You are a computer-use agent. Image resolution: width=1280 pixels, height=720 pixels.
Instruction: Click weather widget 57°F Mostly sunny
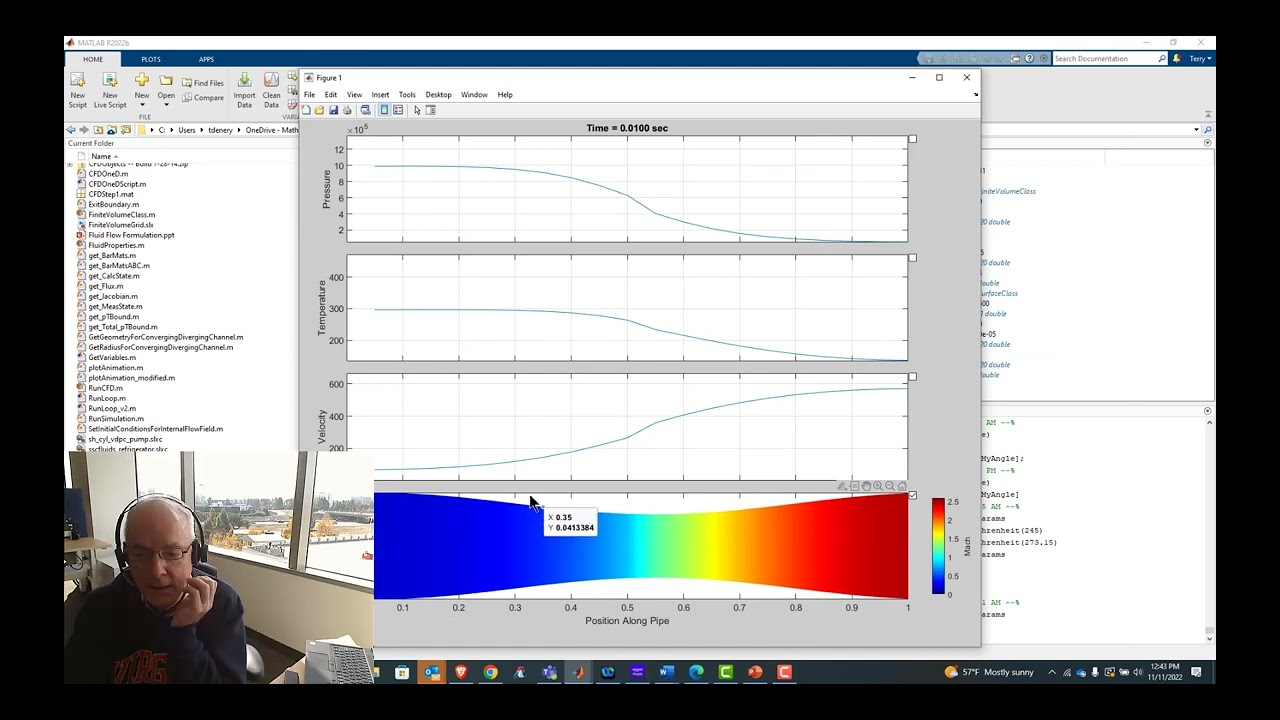[989, 672]
